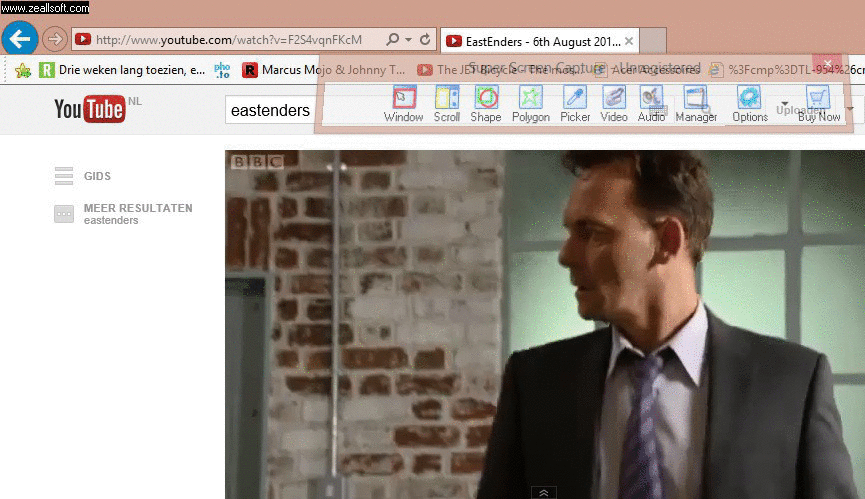Go back with the browser back arrow
The width and height of the screenshot is (865, 499).
(20, 39)
